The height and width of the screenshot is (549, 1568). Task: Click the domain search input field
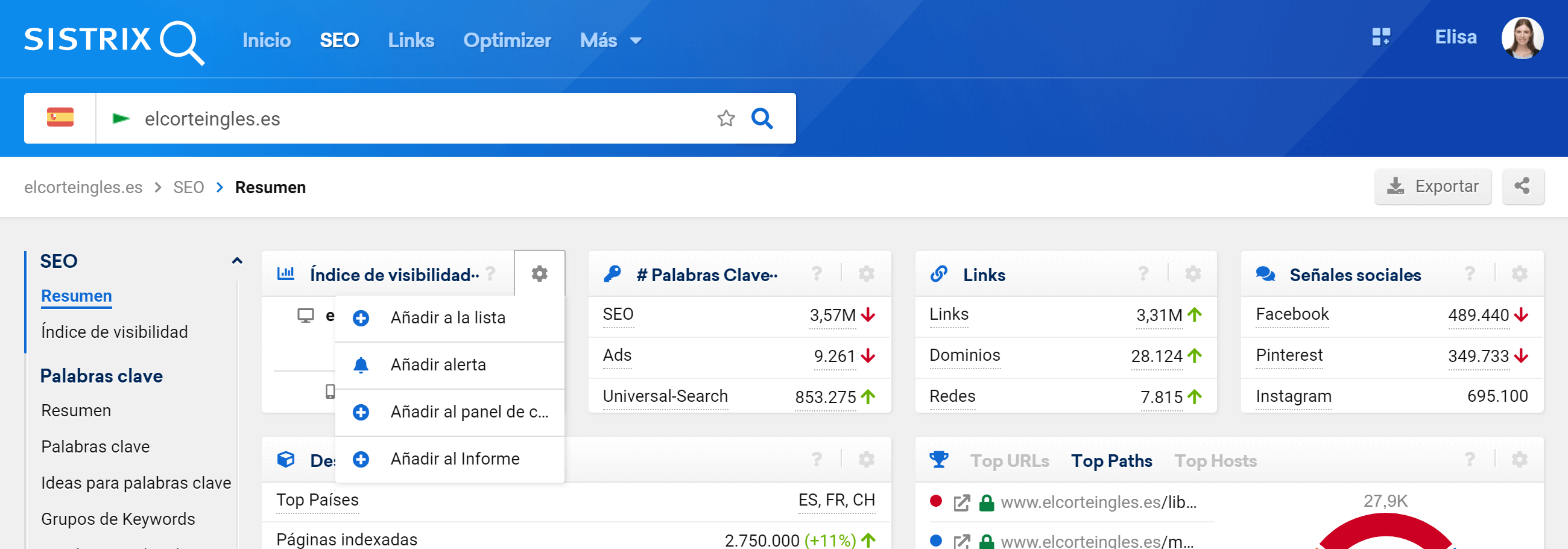point(420,118)
